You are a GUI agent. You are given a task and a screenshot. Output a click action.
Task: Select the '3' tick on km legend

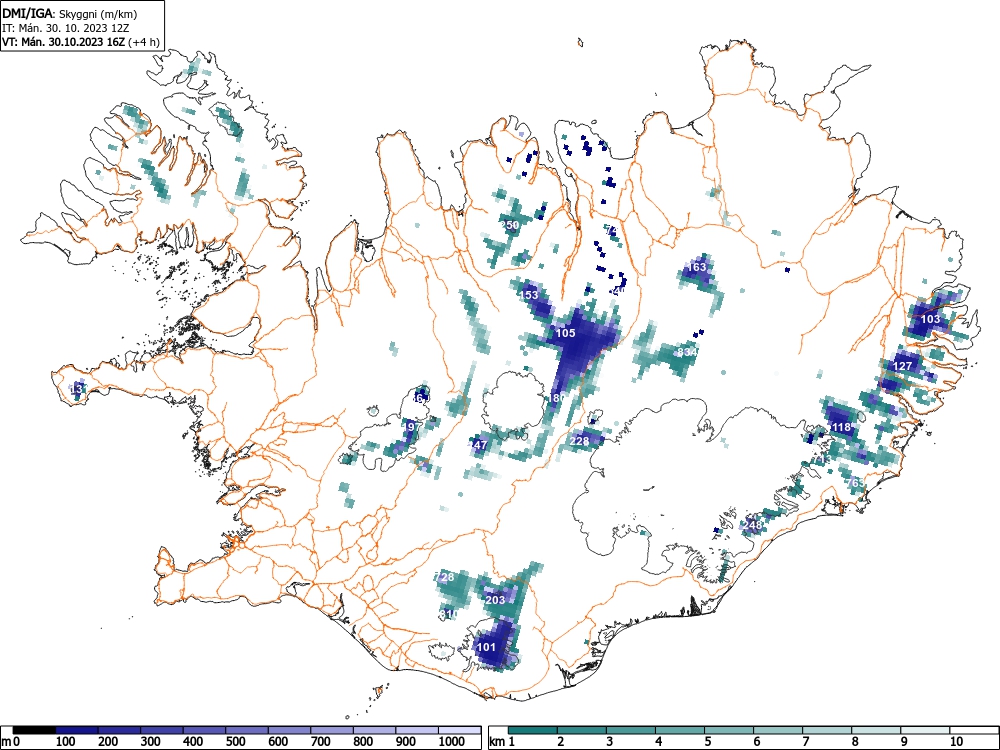(610, 742)
